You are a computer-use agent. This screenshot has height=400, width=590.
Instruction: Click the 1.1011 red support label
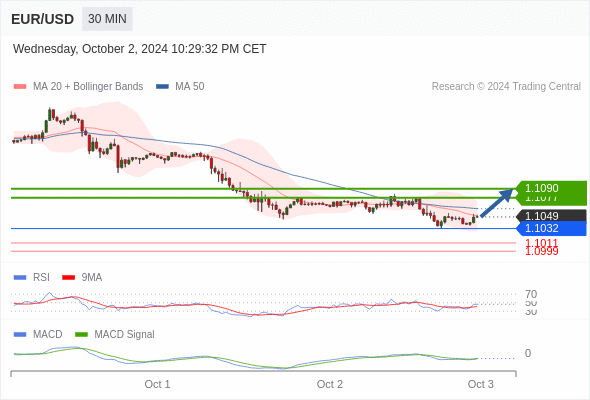point(541,243)
